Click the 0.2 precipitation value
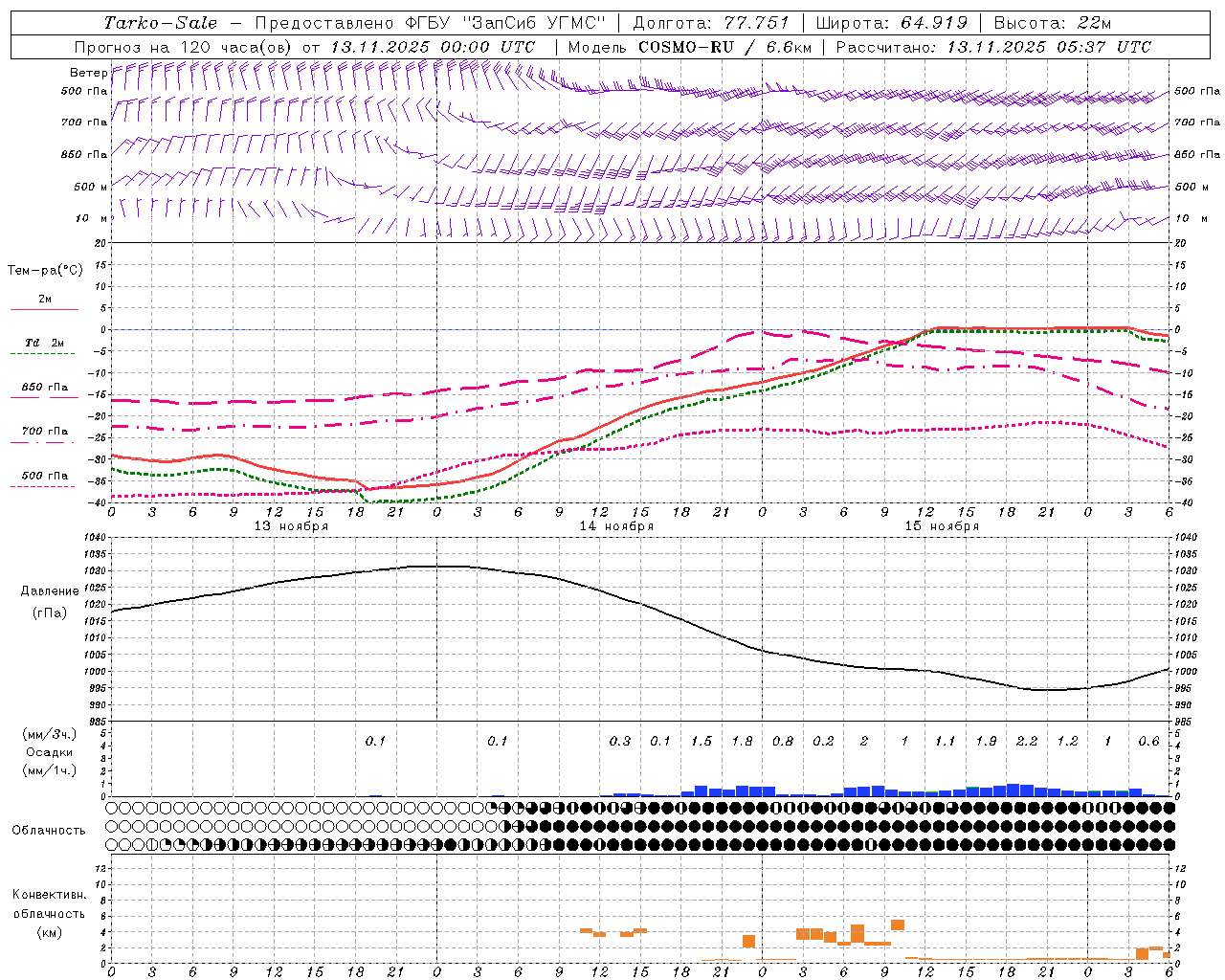 pos(823,741)
